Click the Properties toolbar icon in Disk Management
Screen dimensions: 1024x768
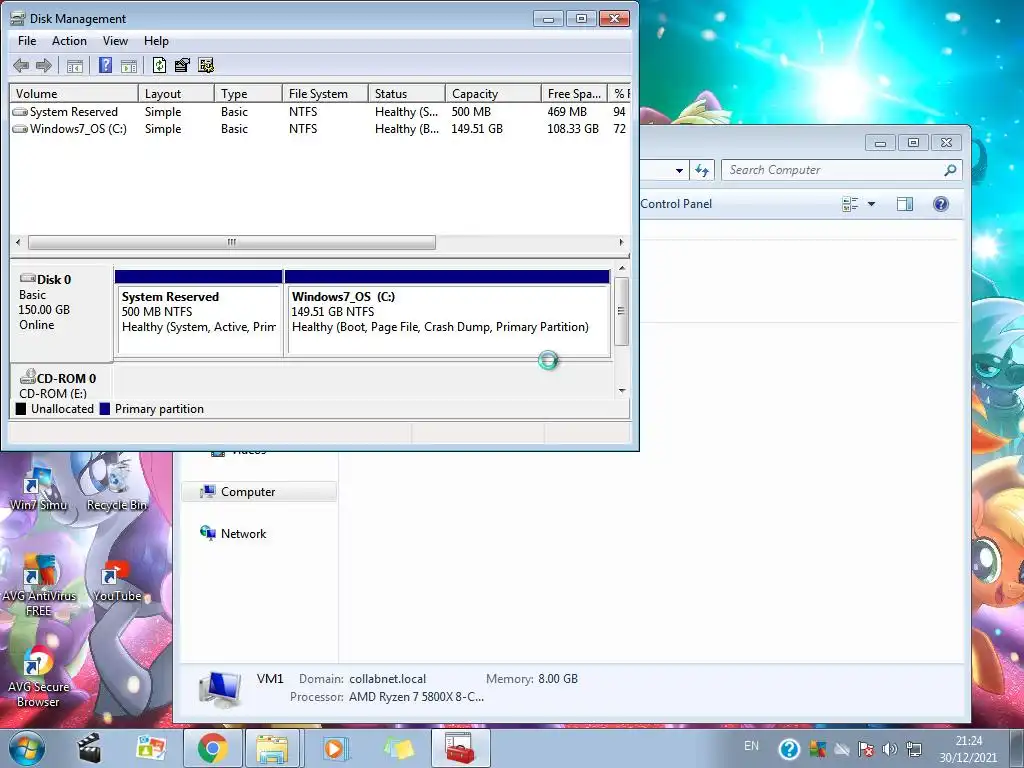pos(182,65)
